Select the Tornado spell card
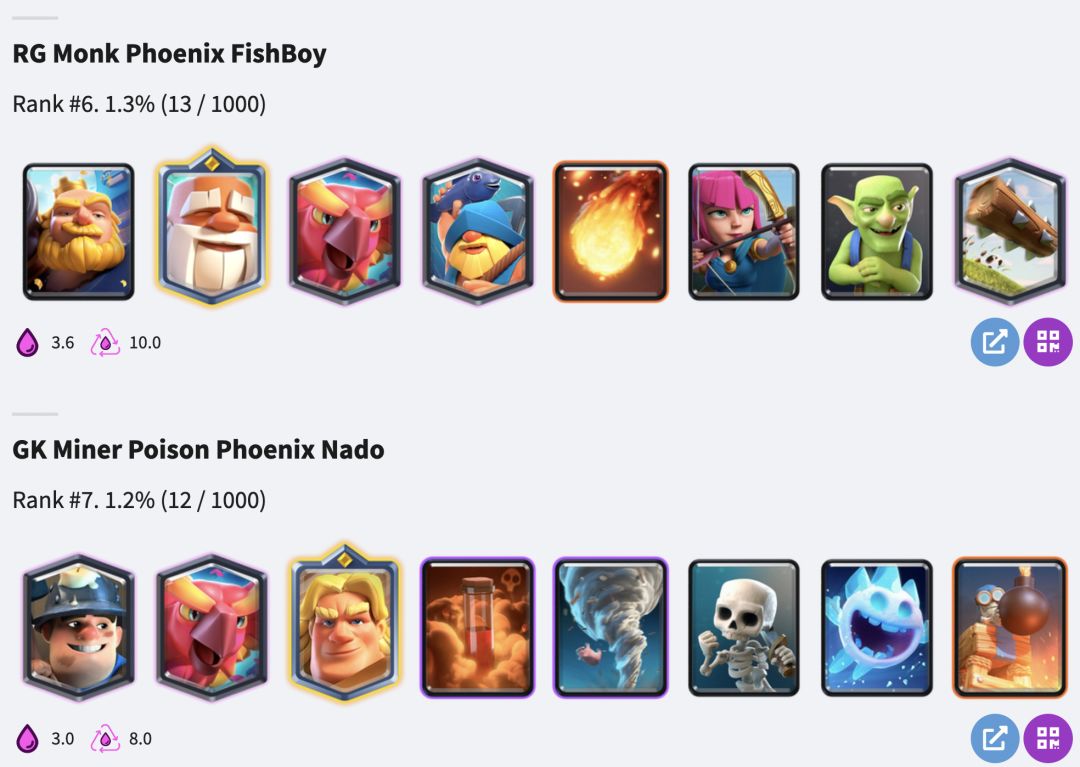 [x=610, y=627]
